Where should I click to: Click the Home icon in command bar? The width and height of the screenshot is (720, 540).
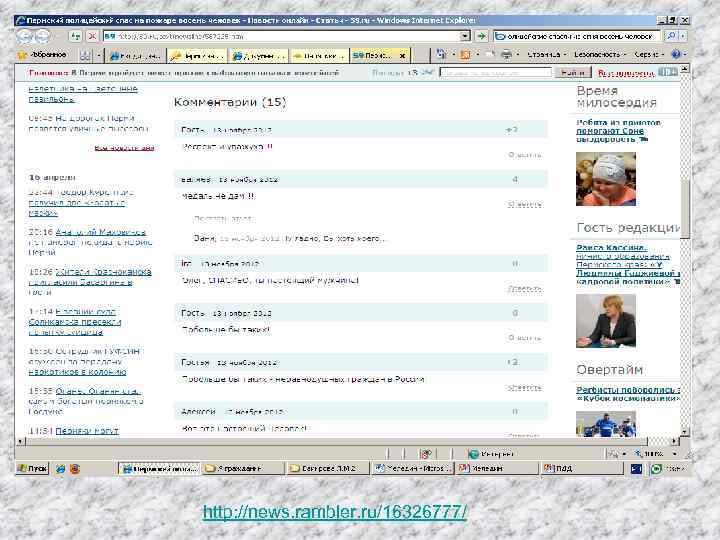click(x=441, y=55)
